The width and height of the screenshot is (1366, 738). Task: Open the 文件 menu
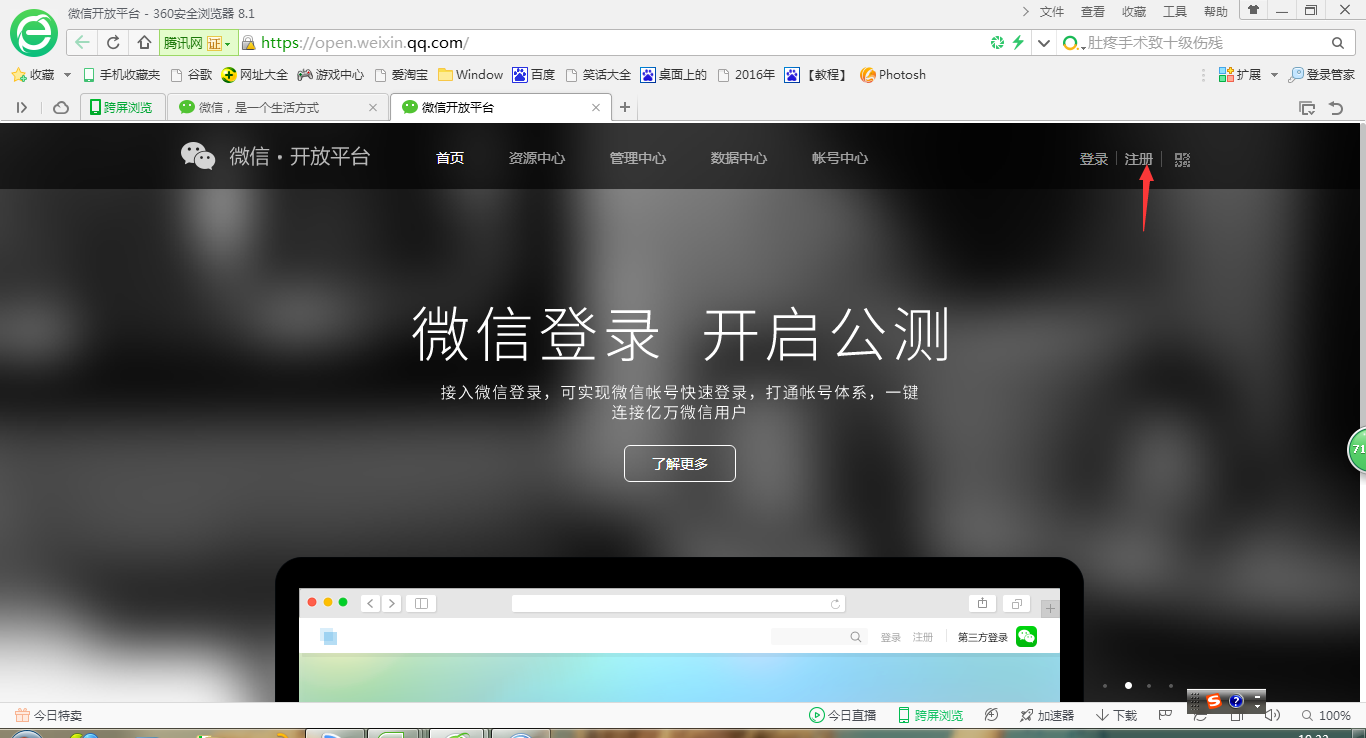click(1052, 12)
